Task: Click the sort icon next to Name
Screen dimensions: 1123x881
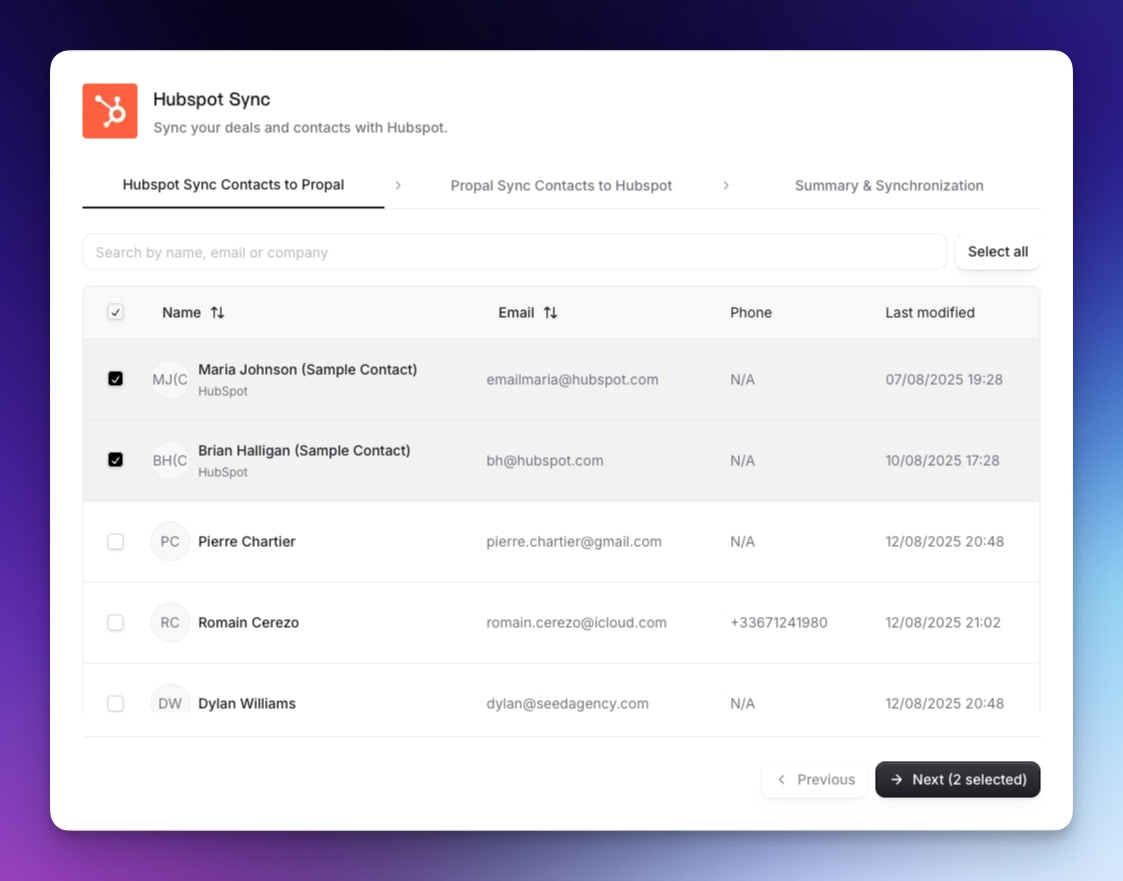Action: click(218, 312)
